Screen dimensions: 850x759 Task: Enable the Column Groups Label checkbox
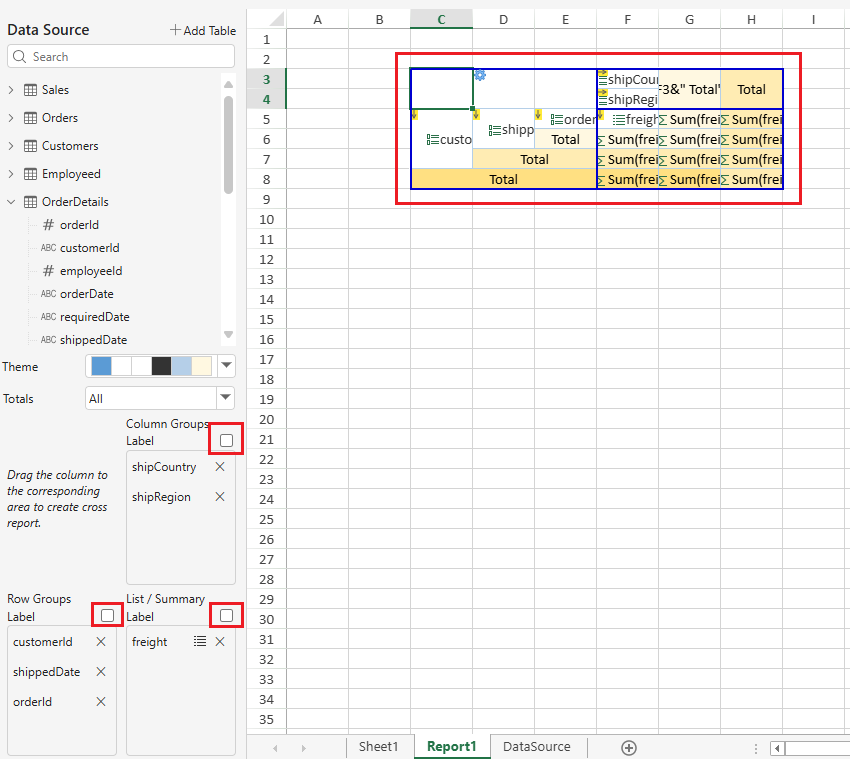click(x=226, y=440)
